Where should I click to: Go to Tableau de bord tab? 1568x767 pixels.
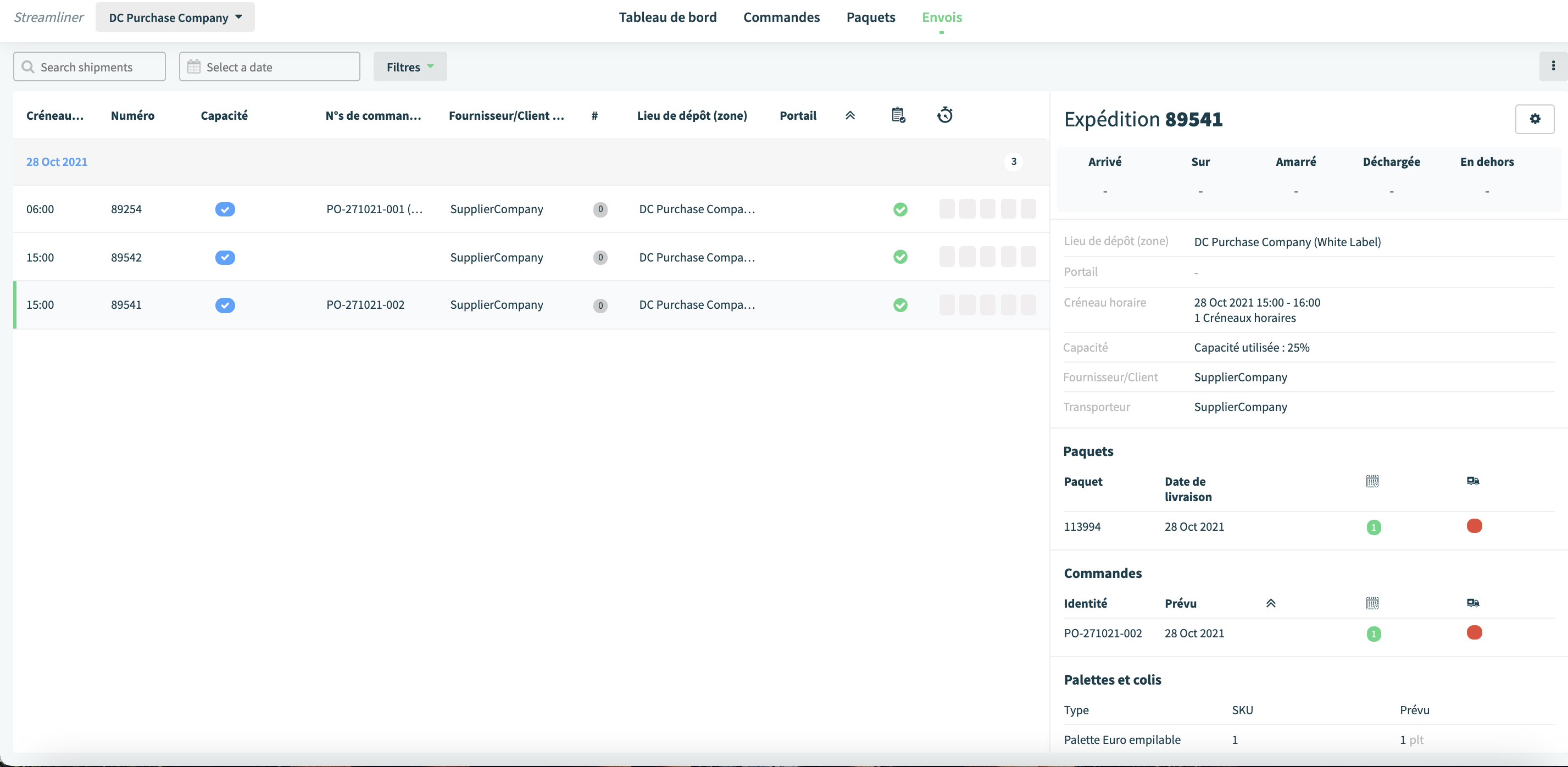tap(668, 17)
